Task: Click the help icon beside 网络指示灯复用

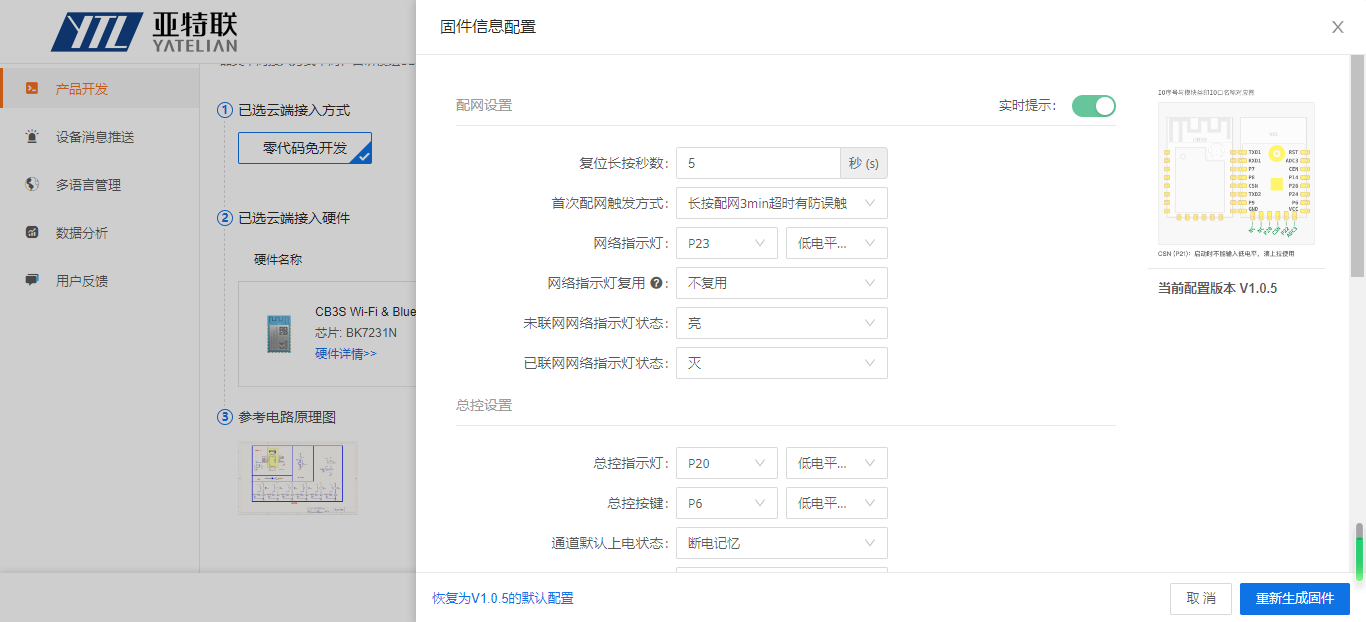Action: 658,283
